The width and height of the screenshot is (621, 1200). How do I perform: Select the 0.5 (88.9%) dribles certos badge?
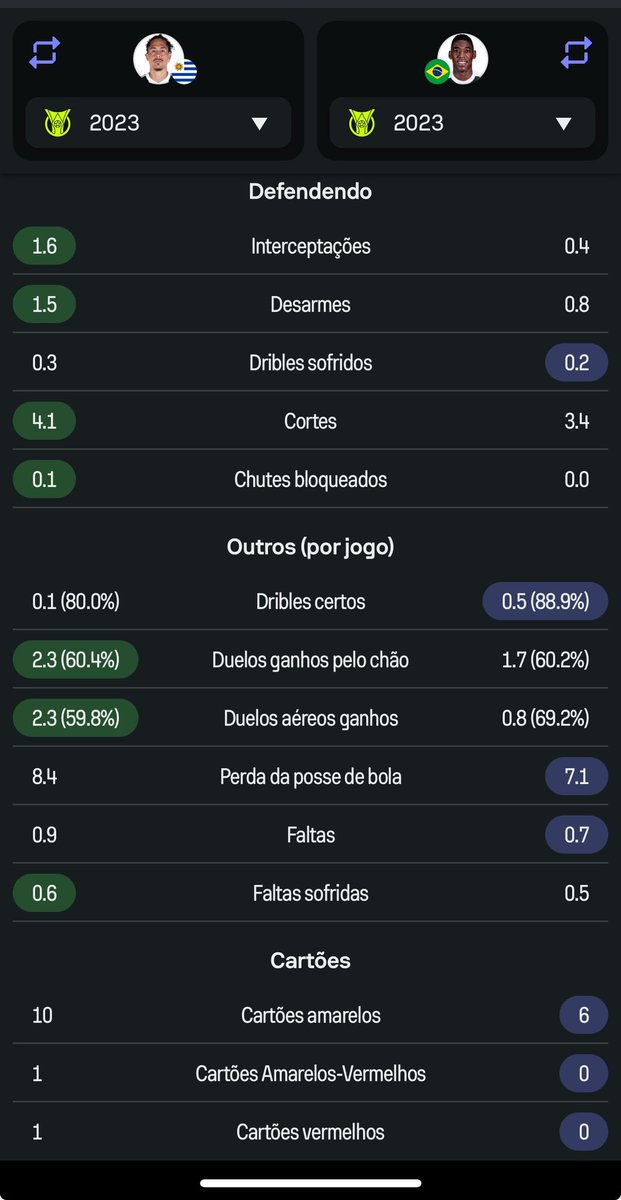coord(545,602)
